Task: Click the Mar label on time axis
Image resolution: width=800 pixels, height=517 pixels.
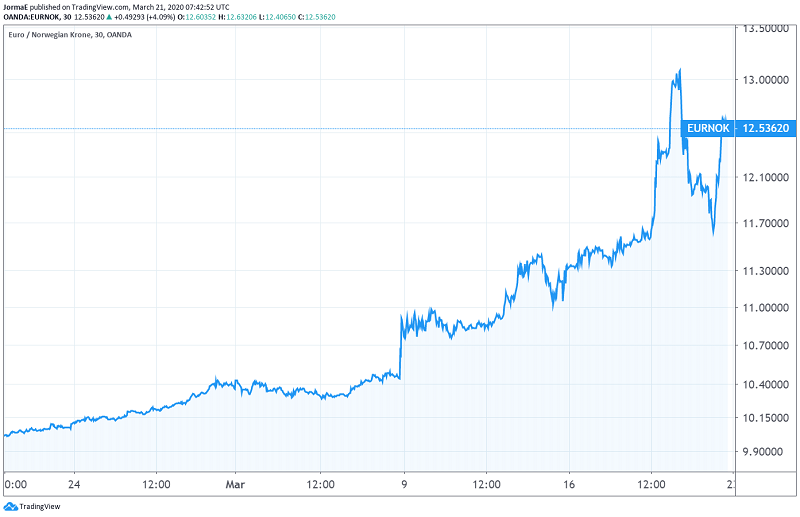Action: tap(238, 484)
